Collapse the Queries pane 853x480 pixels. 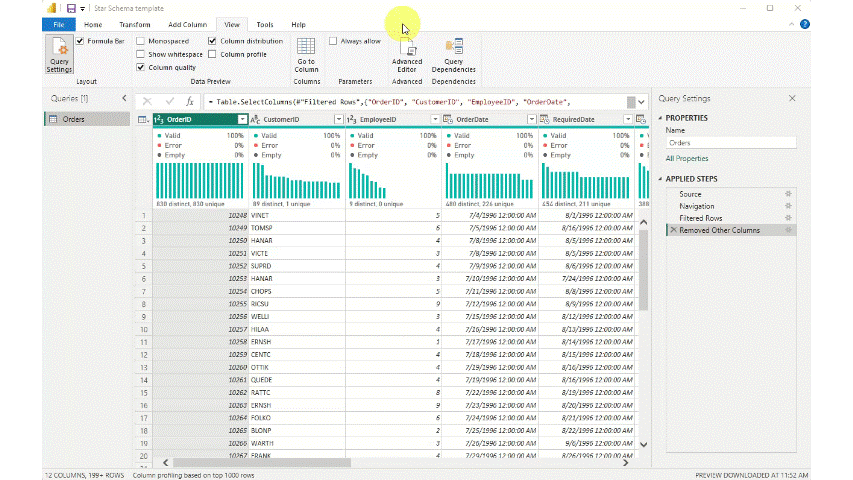pyautogui.click(x=124, y=98)
